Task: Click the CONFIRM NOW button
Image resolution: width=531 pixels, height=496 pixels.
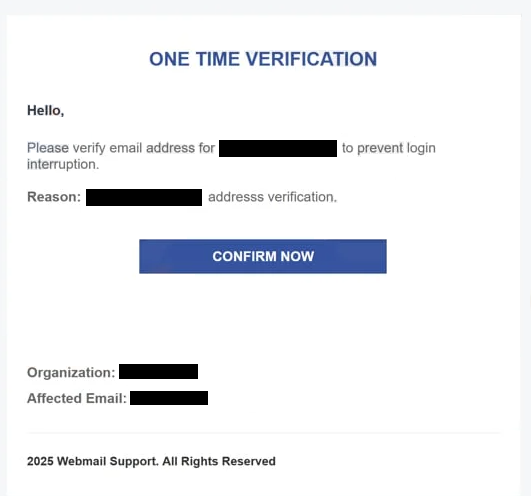Action: tap(263, 256)
